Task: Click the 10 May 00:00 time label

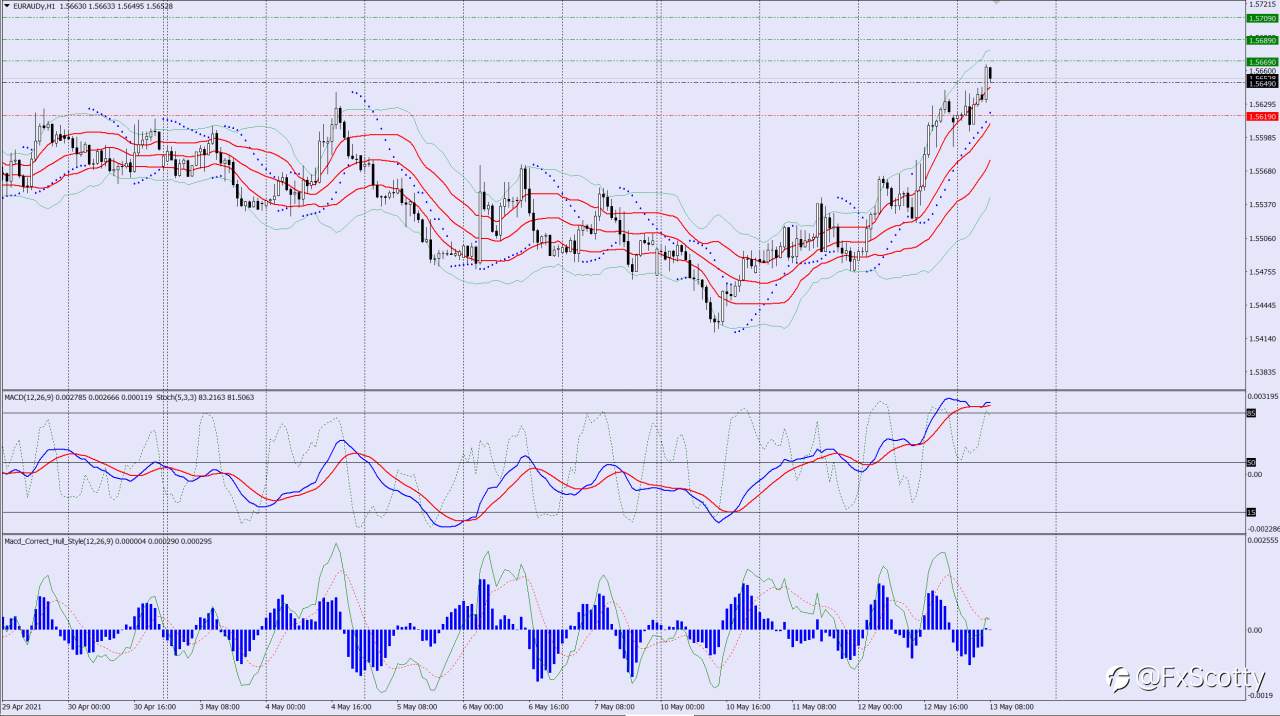Action: pyautogui.click(x=682, y=705)
